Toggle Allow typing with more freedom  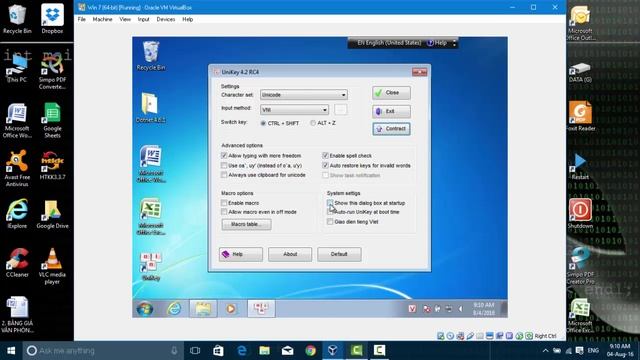pyautogui.click(x=224, y=156)
